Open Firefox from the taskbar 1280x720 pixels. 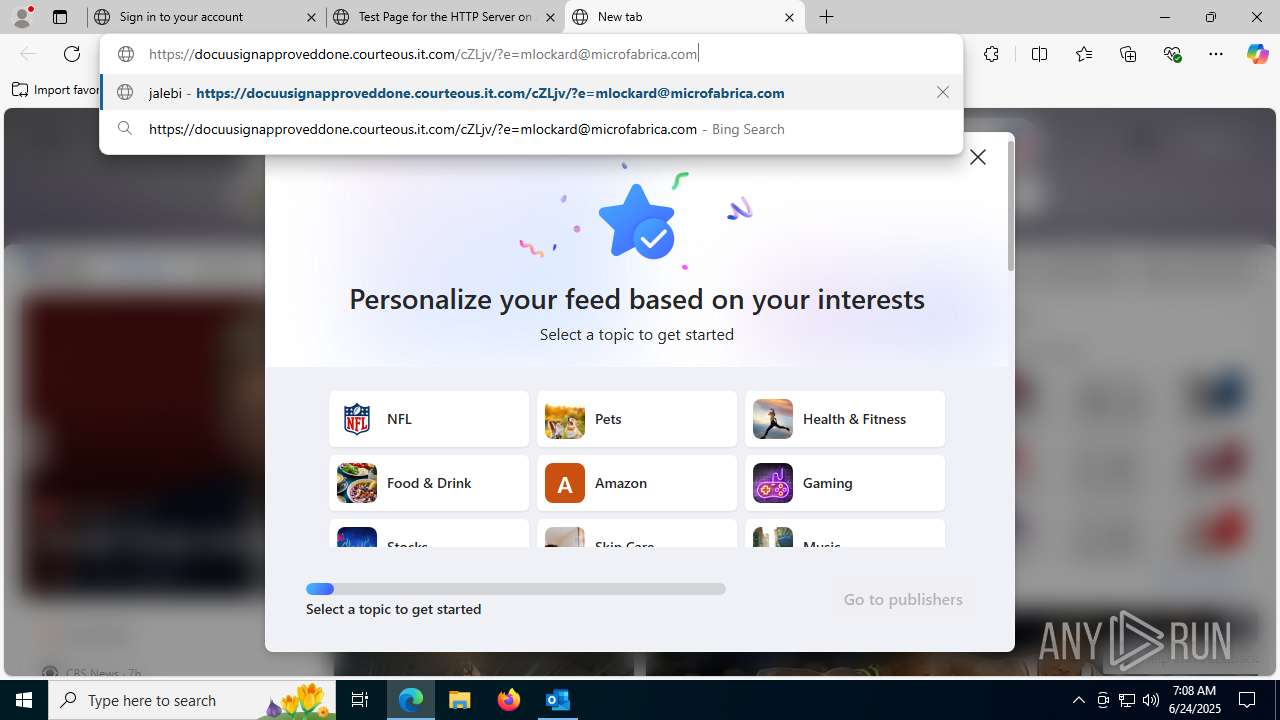click(x=509, y=700)
